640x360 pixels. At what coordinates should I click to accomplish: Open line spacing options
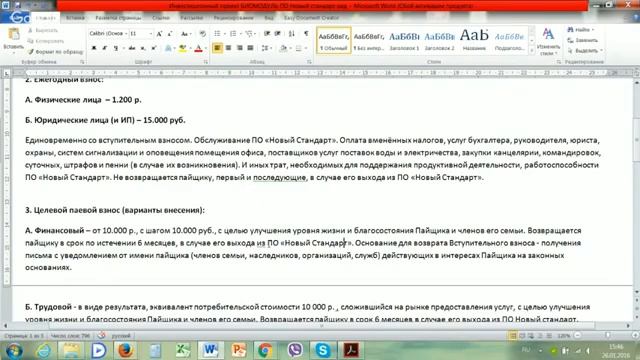[266, 48]
